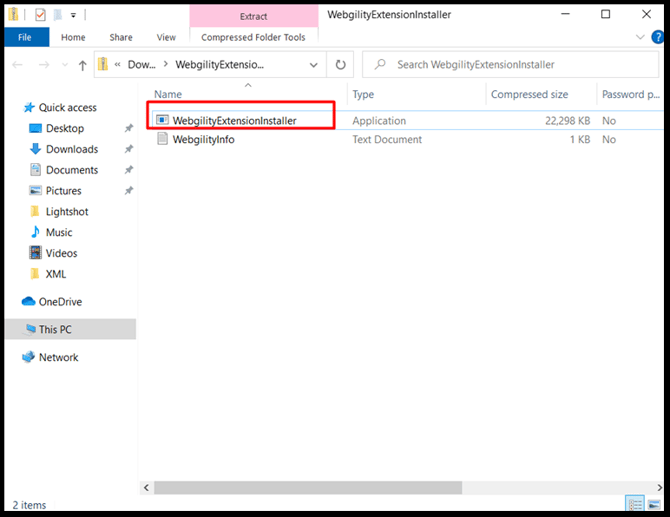
Task: Open Downloads in Quick access
Action: click(x=72, y=149)
